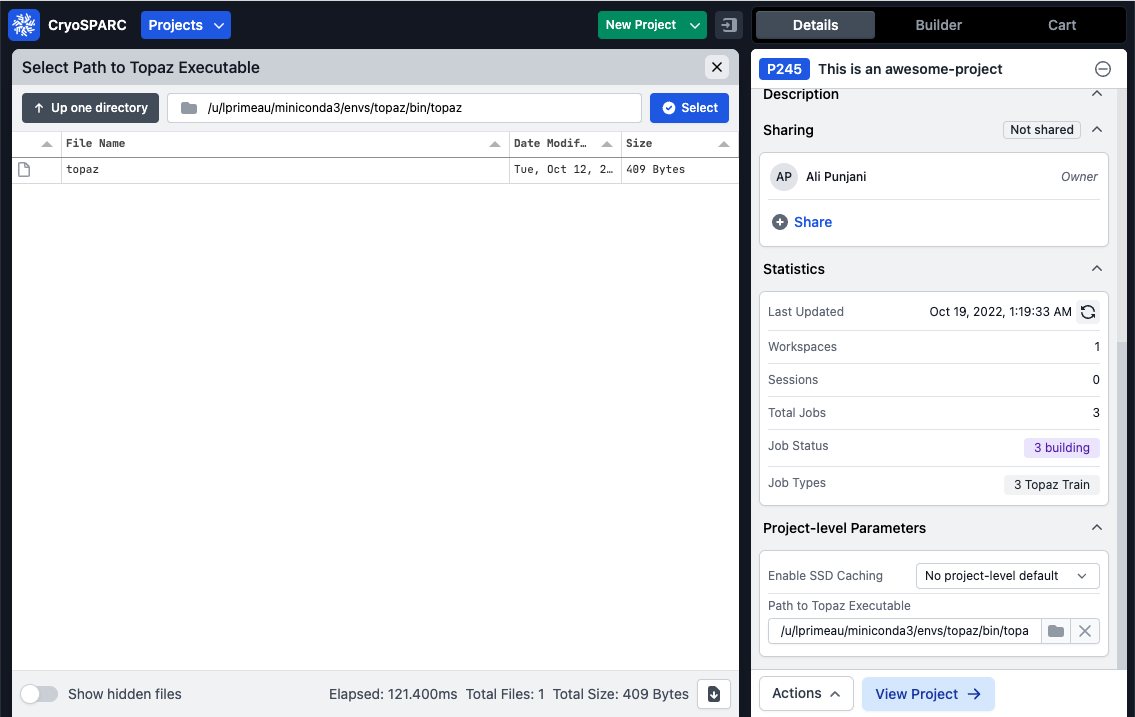Click the folder browse icon for Topaz path

tap(1056, 631)
